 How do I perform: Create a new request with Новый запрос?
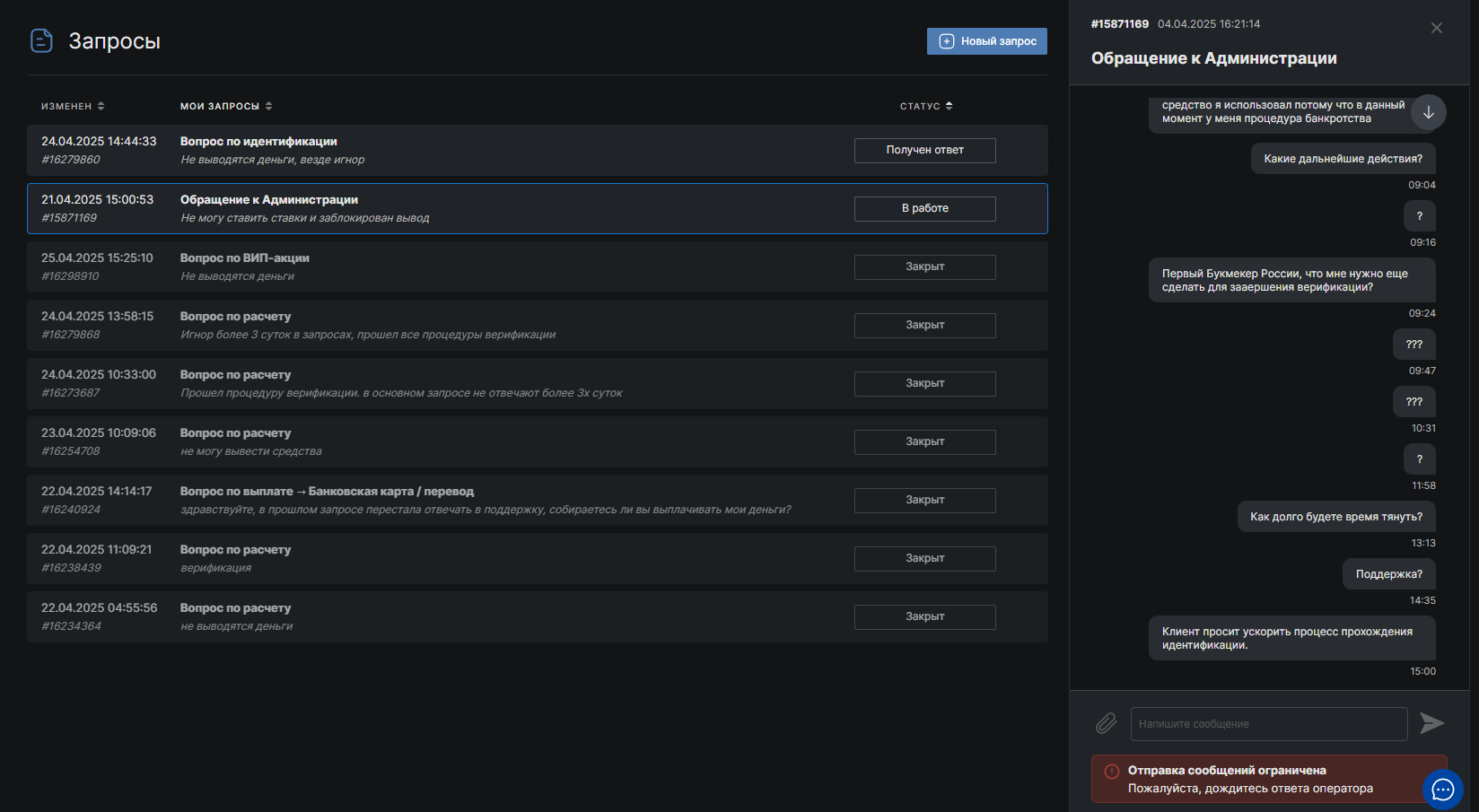tap(986, 41)
